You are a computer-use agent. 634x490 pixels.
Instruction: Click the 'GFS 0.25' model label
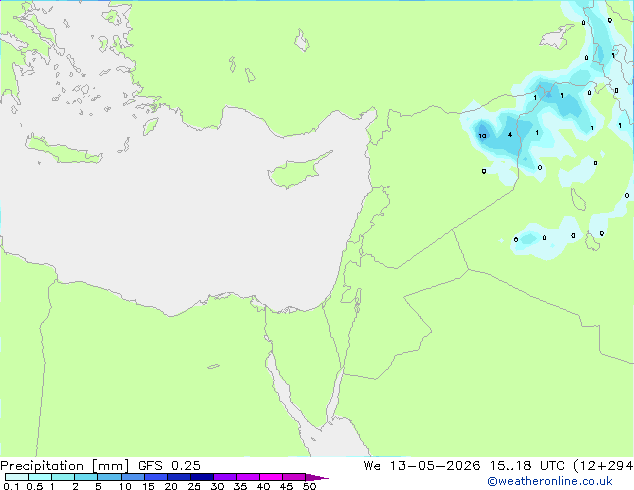coord(169,466)
